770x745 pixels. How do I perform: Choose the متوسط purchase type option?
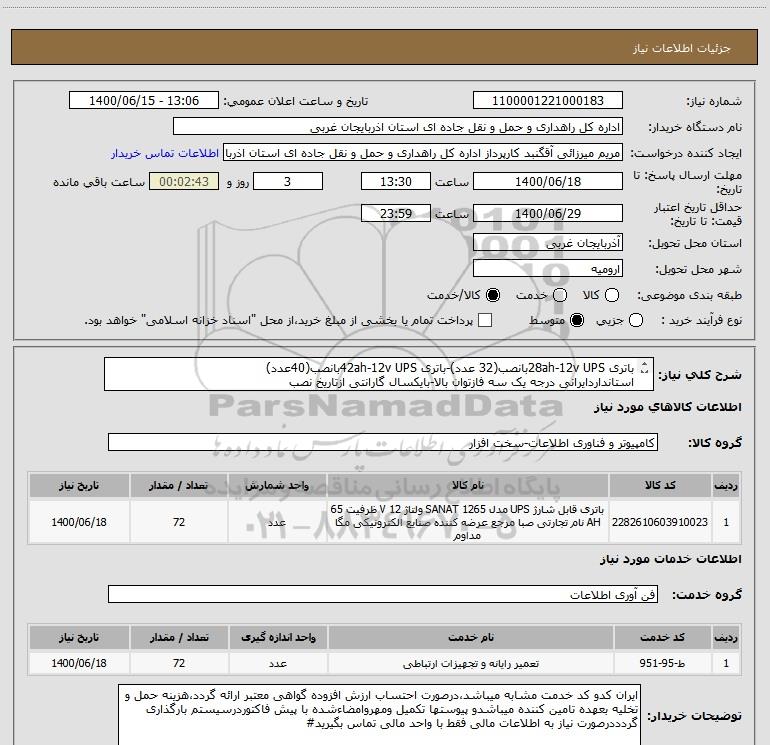coord(577,321)
